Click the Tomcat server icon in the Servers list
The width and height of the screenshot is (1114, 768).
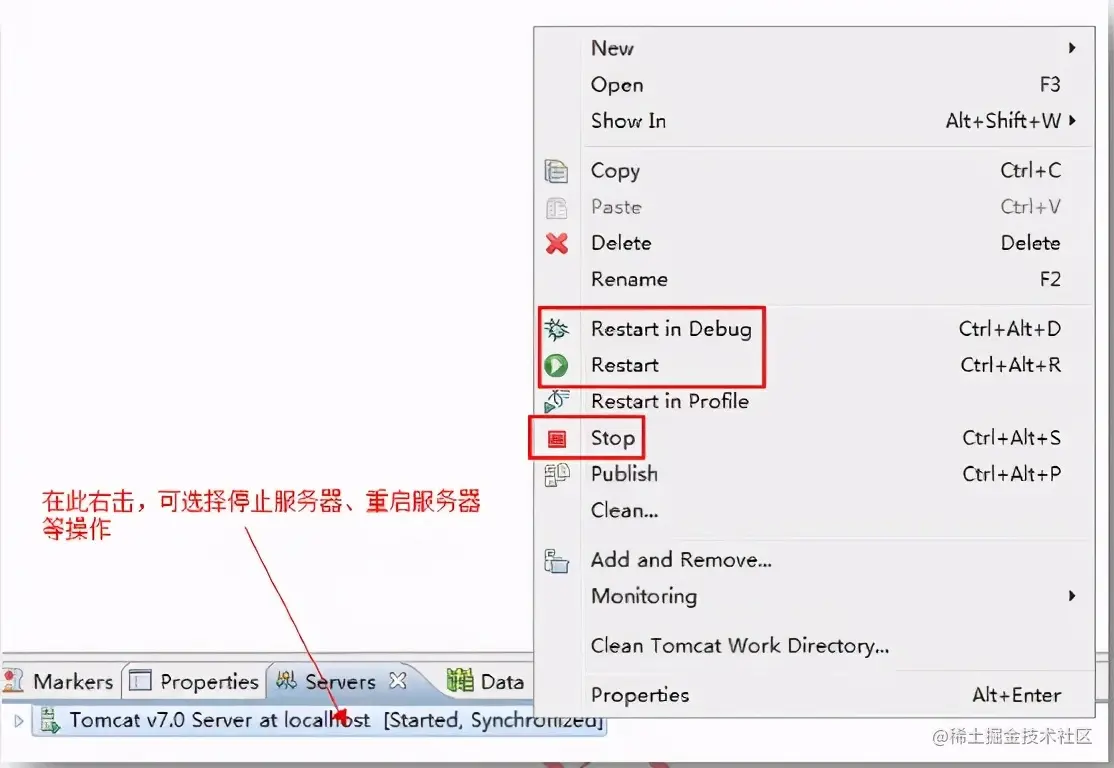click(50, 720)
